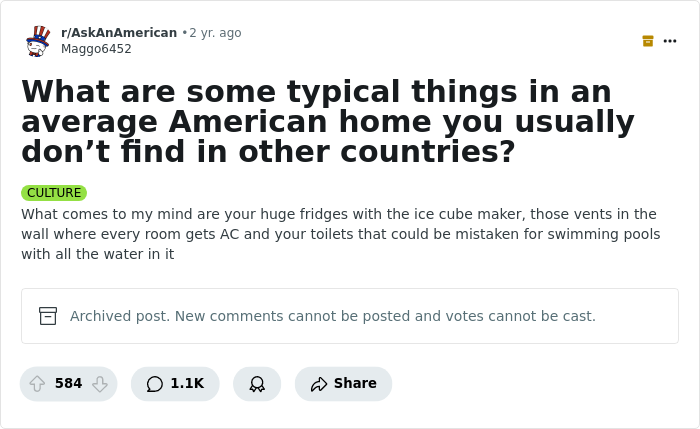Click the 584 vote score
Viewport: 700px width, 429px height.
[68, 384]
